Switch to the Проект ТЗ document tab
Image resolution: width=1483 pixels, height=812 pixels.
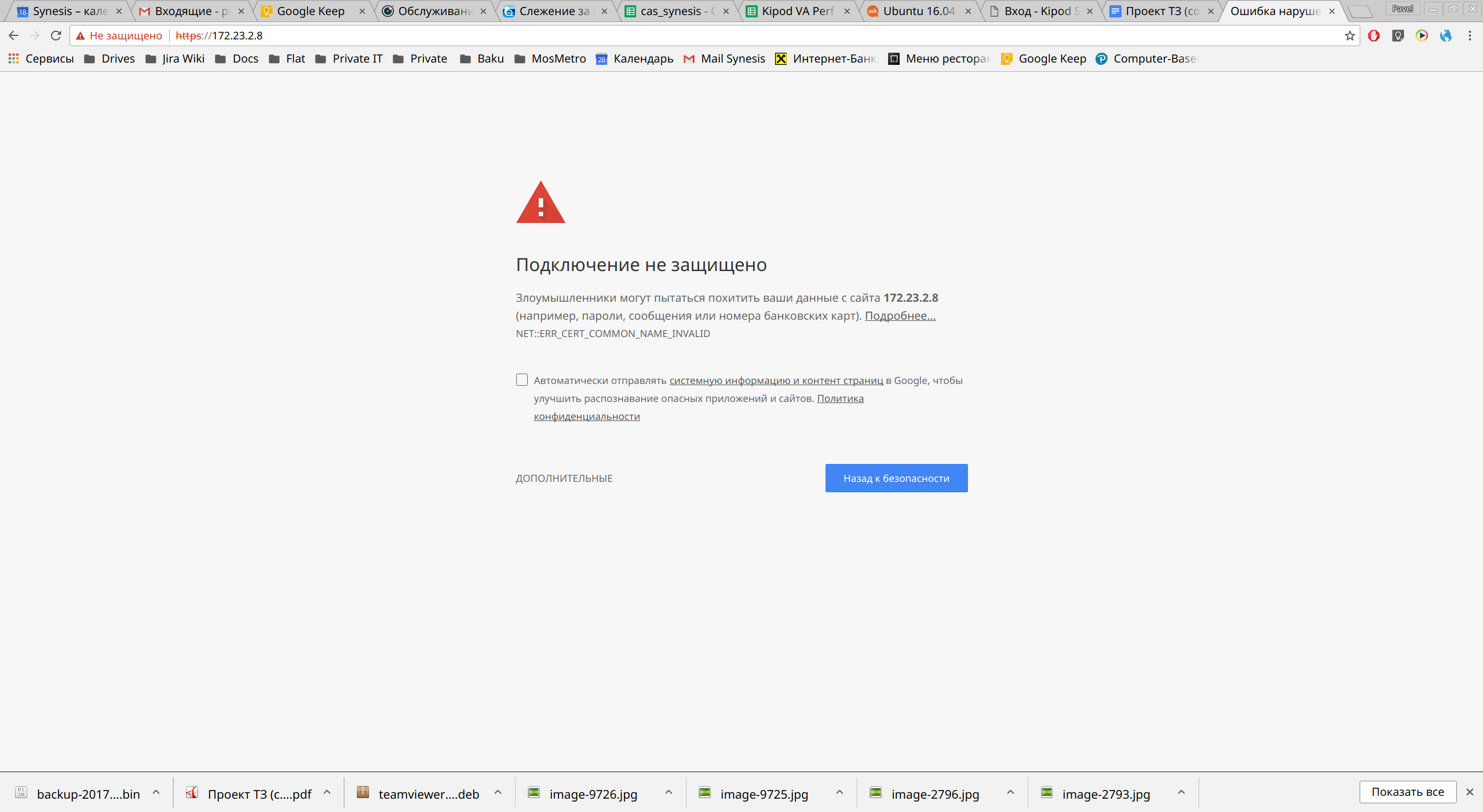(1161, 11)
